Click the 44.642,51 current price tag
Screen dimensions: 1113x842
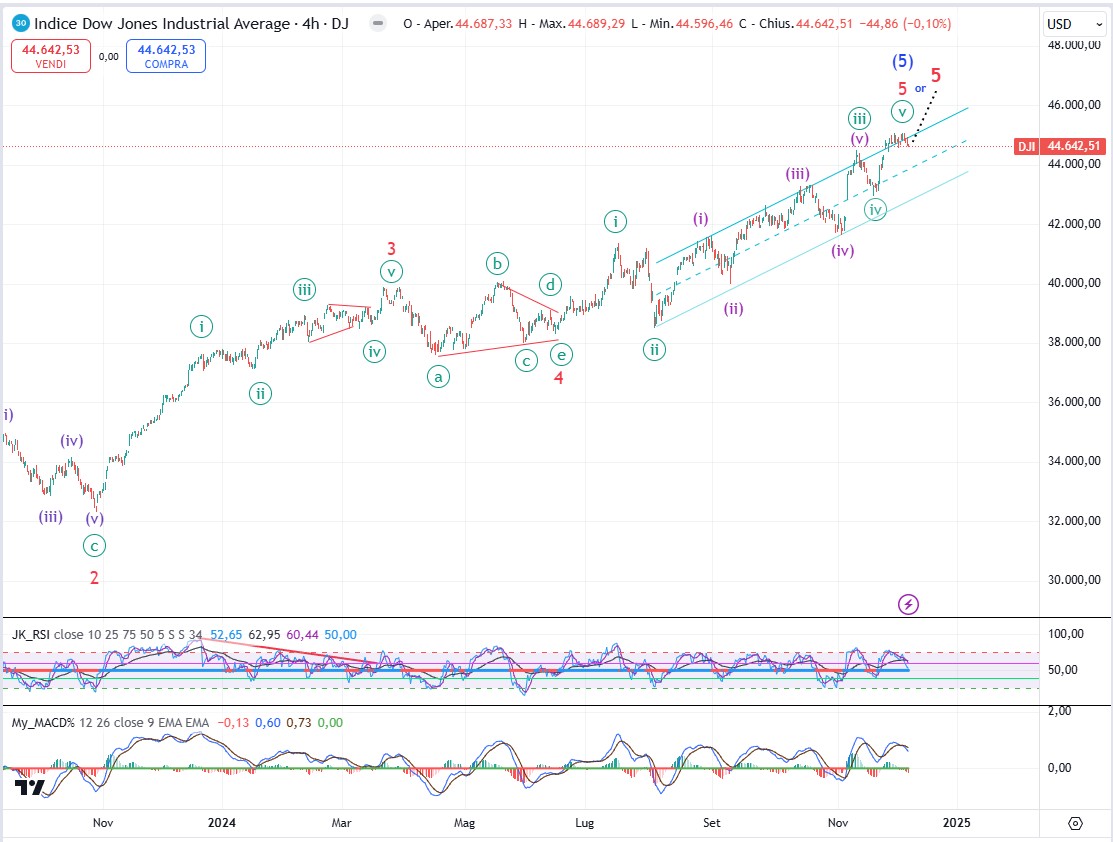point(1073,146)
